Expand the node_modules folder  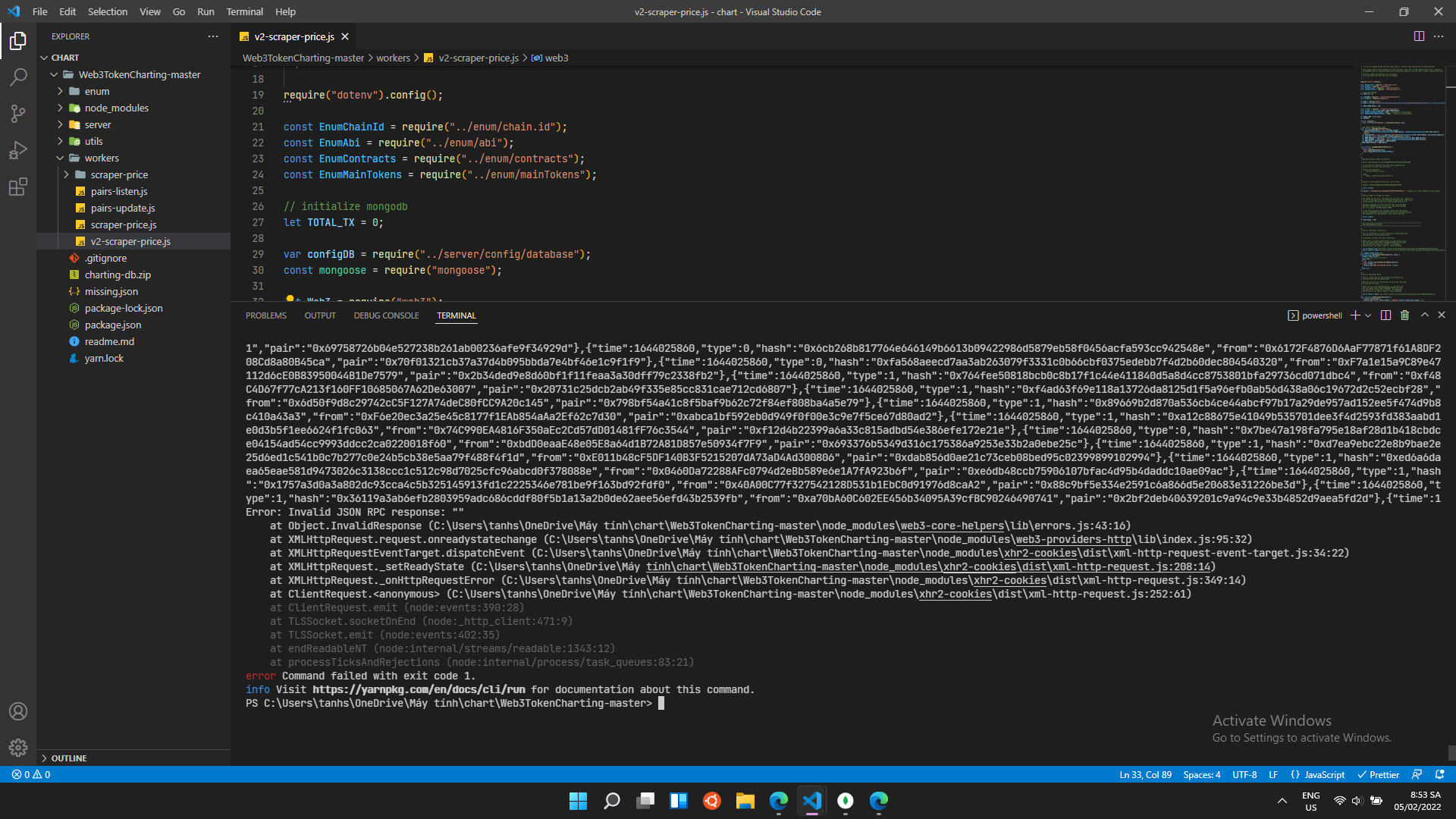[x=133, y=108]
